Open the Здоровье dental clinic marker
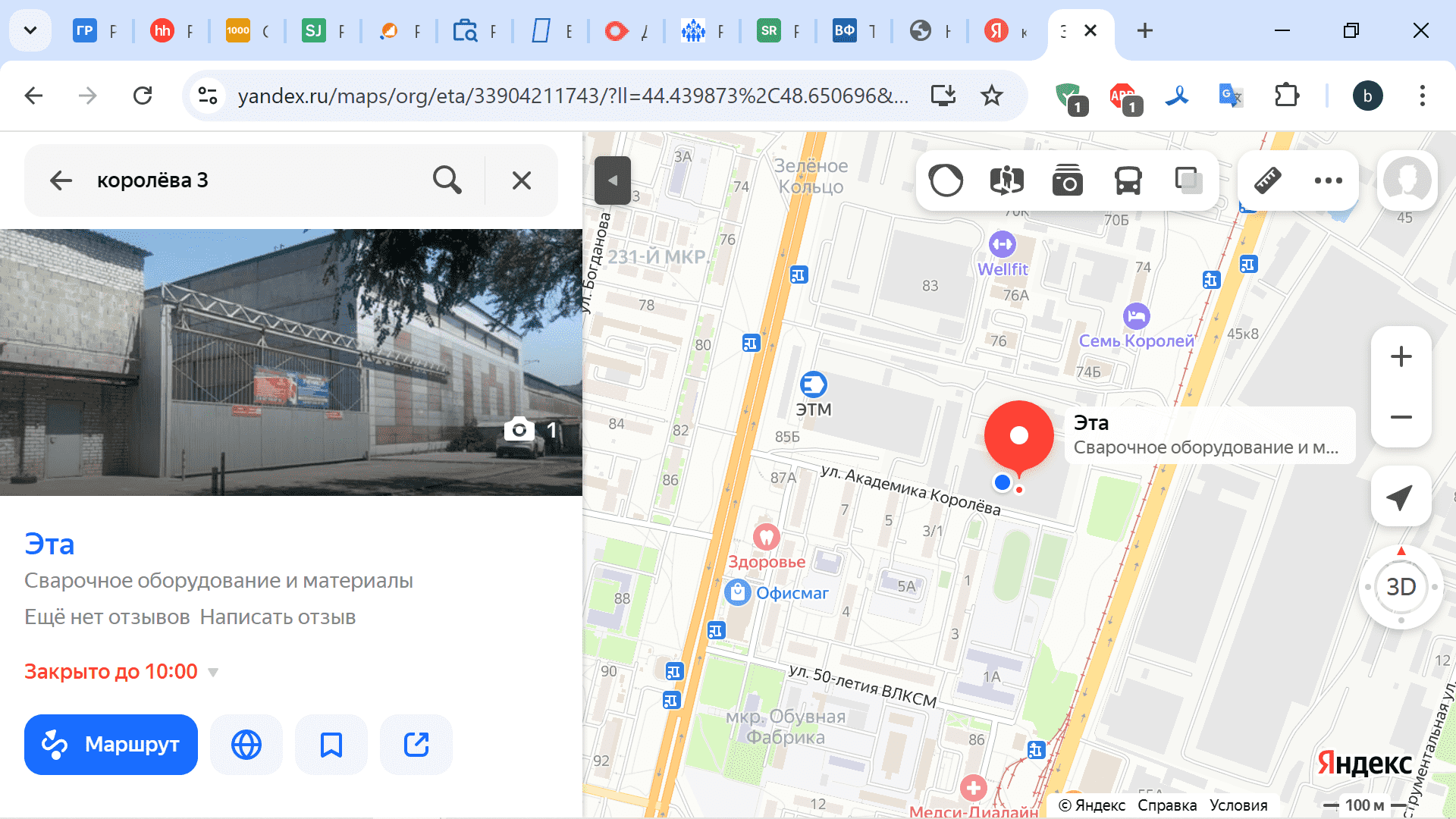The height and width of the screenshot is (819, 1456). point(767,538)
